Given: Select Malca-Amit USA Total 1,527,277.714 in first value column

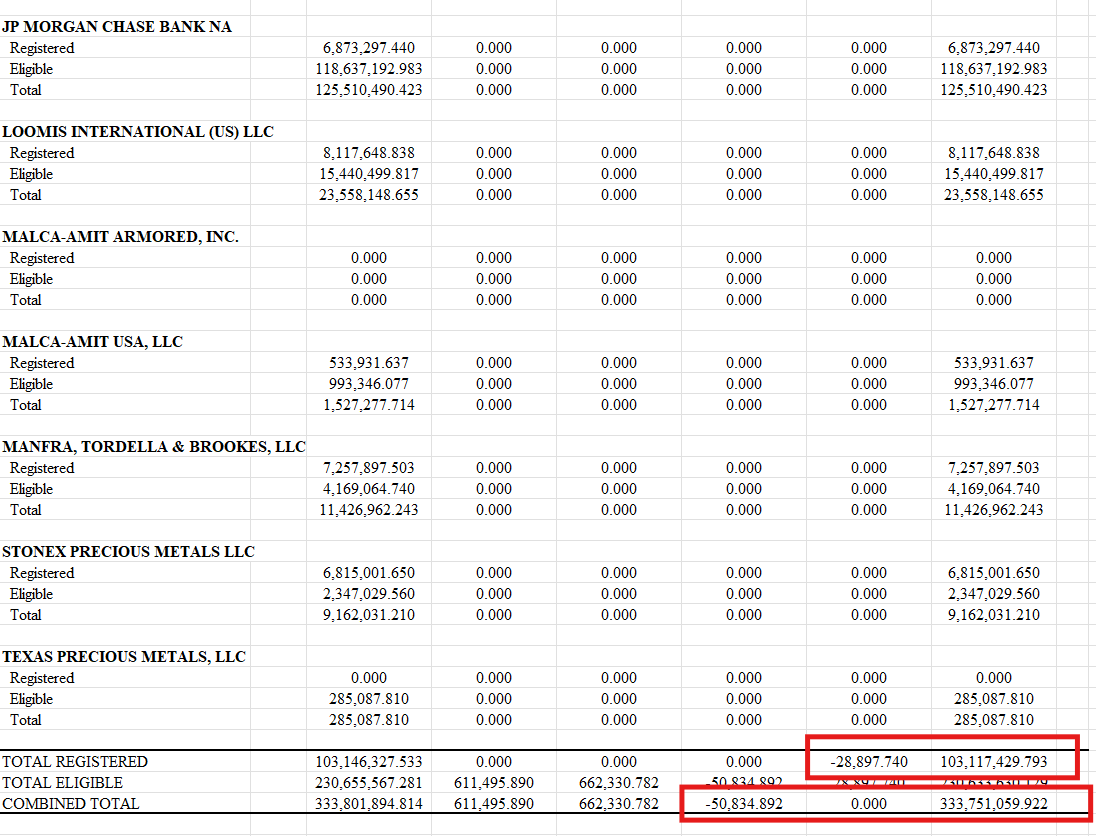Looking at the screenshot, I should click(369, 404).
